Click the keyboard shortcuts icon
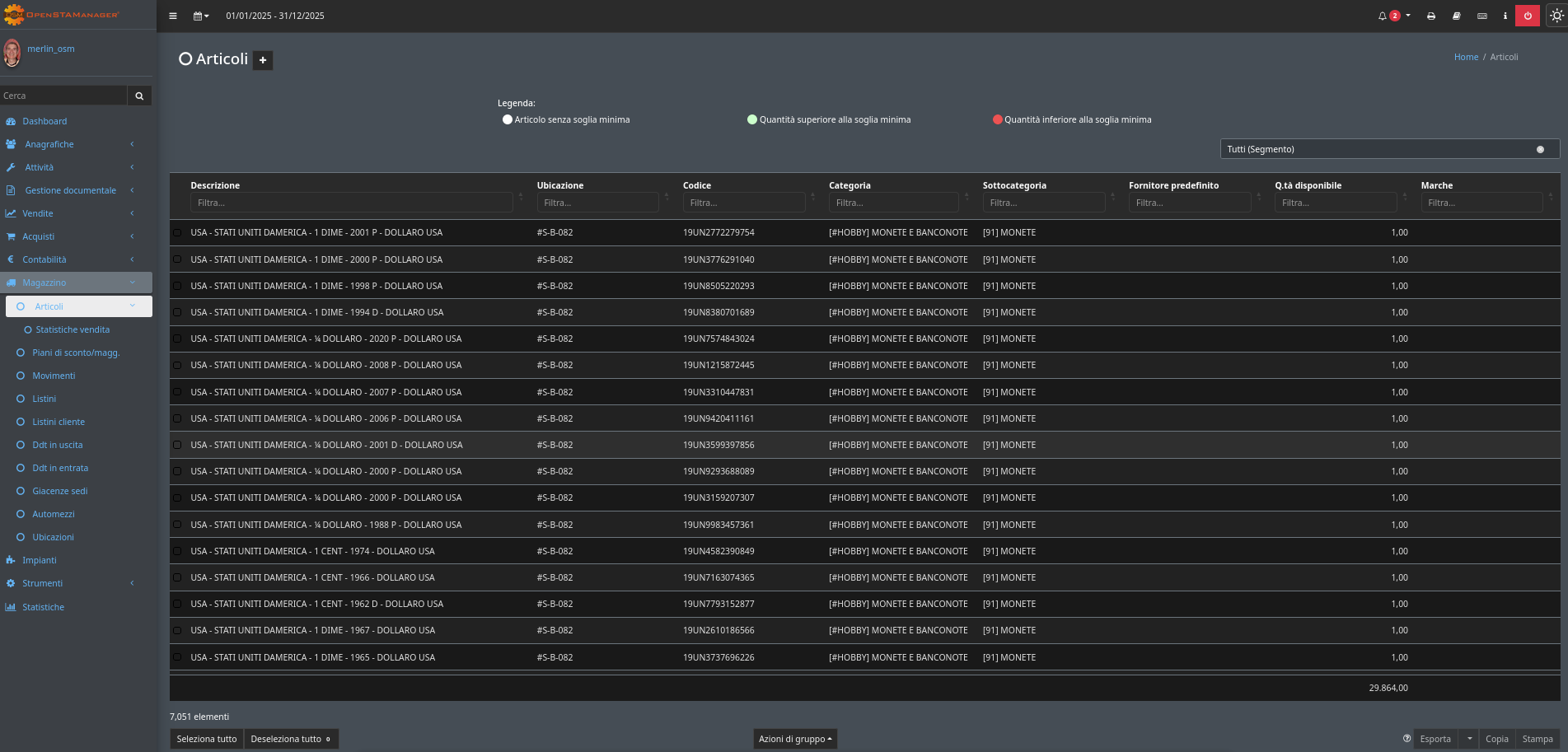 pyautogui.click(x=1481, y=16)
